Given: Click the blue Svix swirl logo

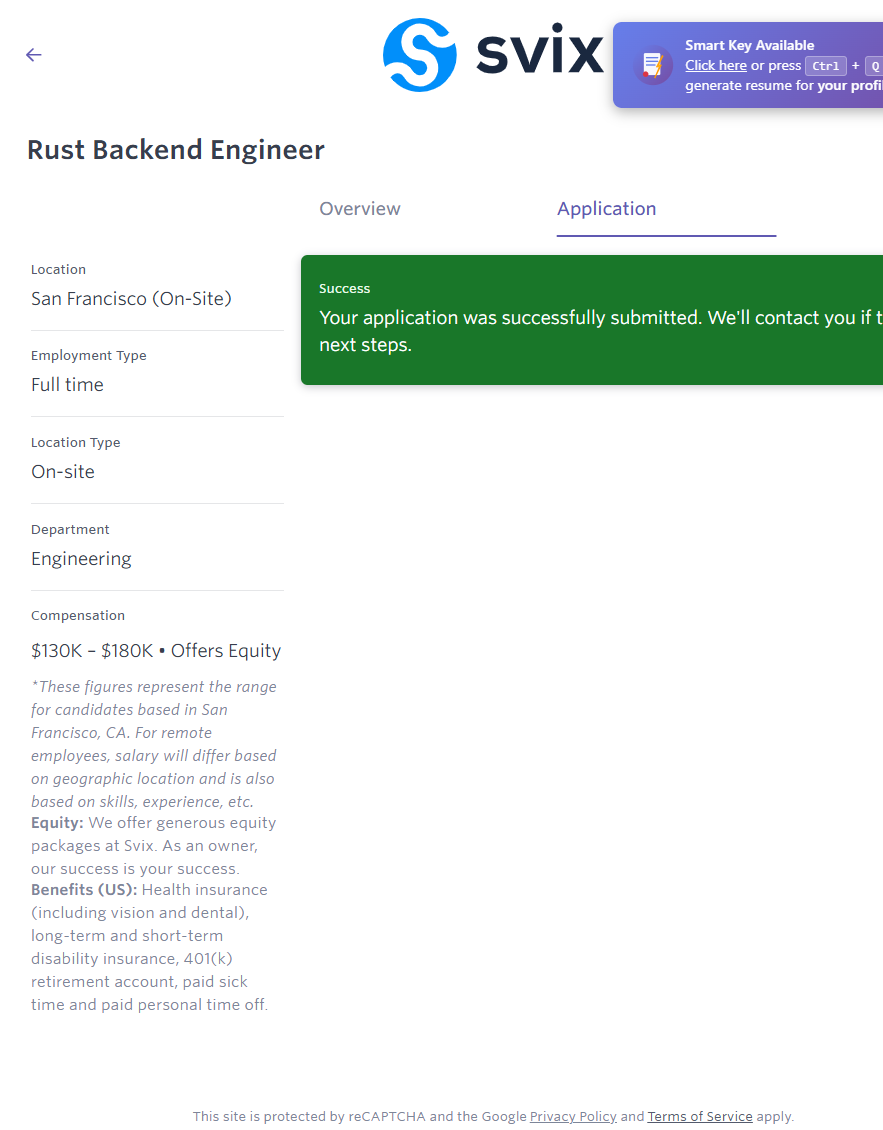Looking at the screenshot, I should click(x=420, y=55).
